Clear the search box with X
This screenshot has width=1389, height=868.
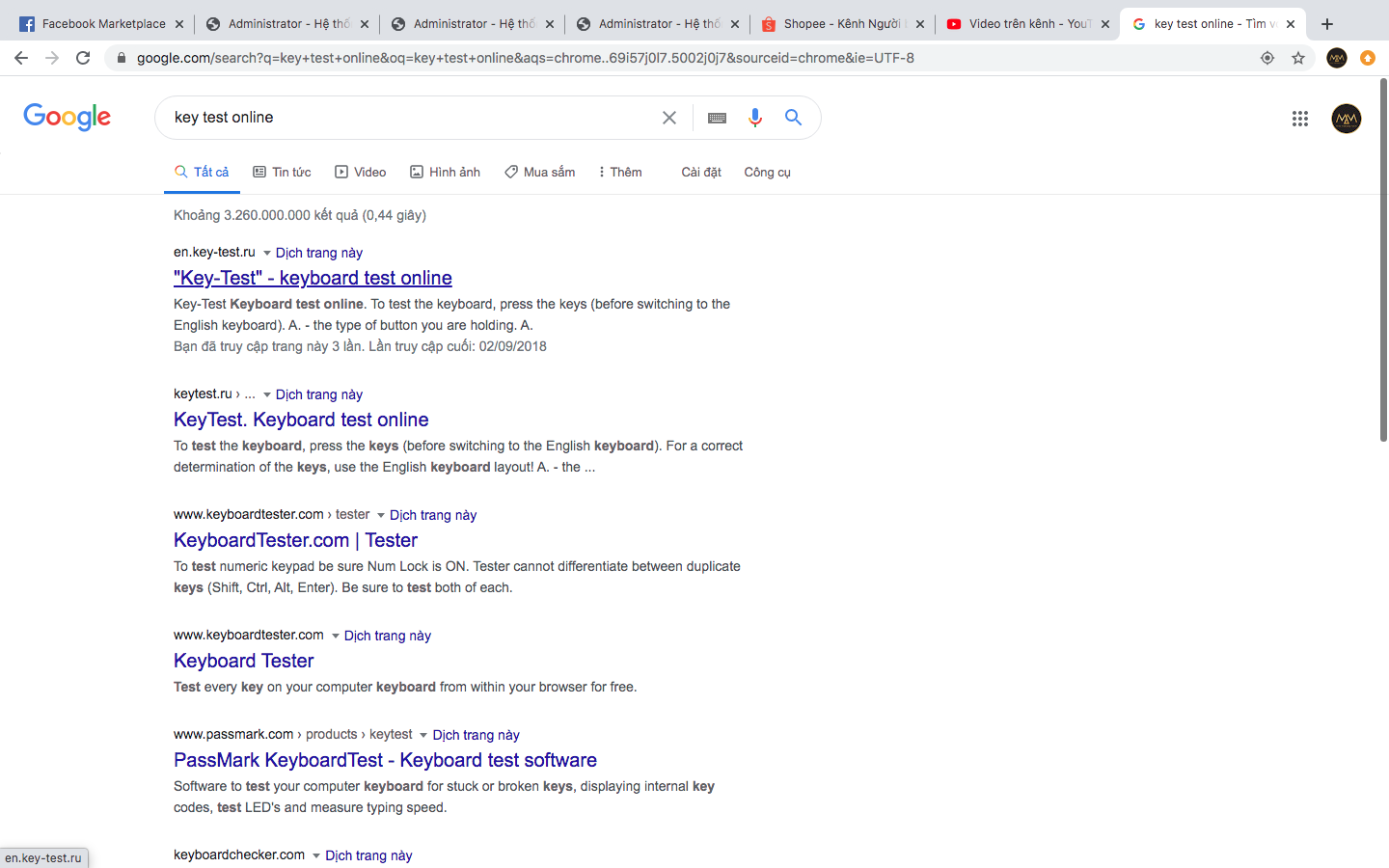pos(669,118)
